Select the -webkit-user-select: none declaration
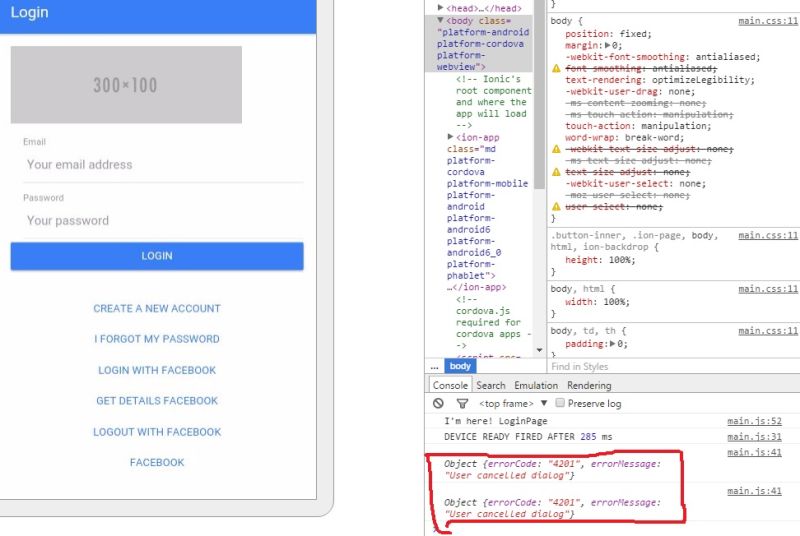Image resolution: width=800 pixels, height=536 pixels. coord(635,184)
